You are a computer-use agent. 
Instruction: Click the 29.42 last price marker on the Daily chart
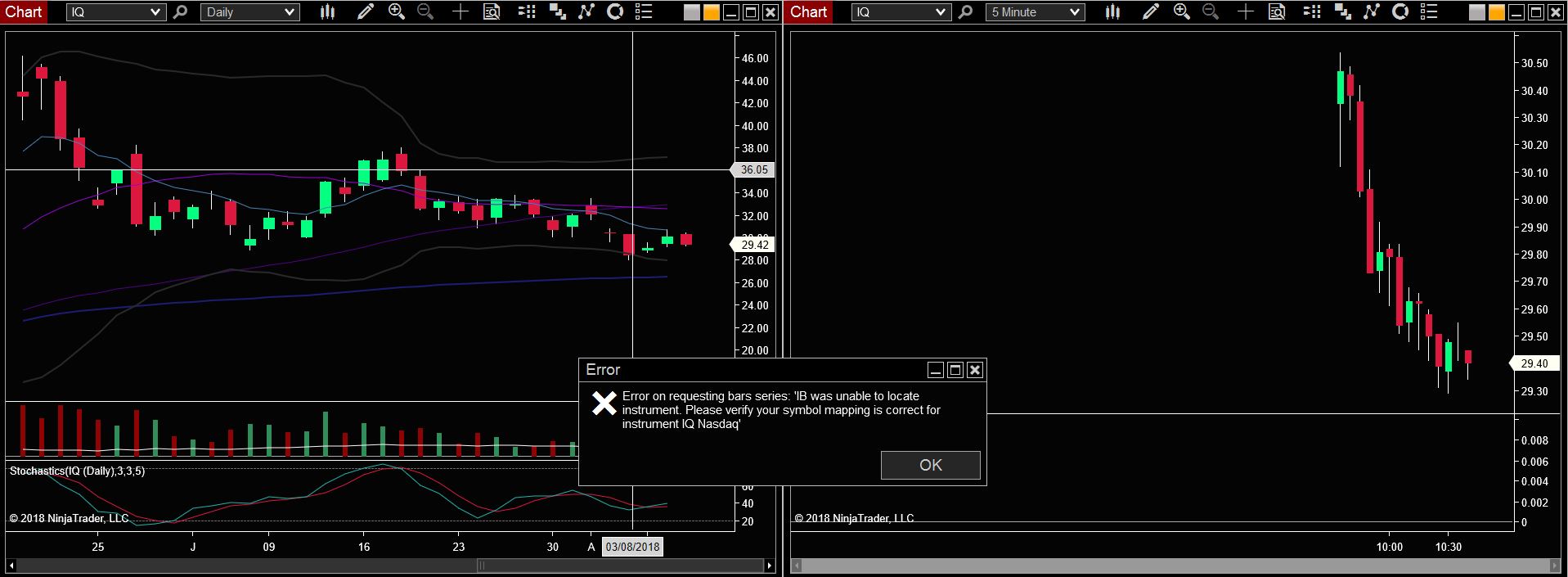753,244
